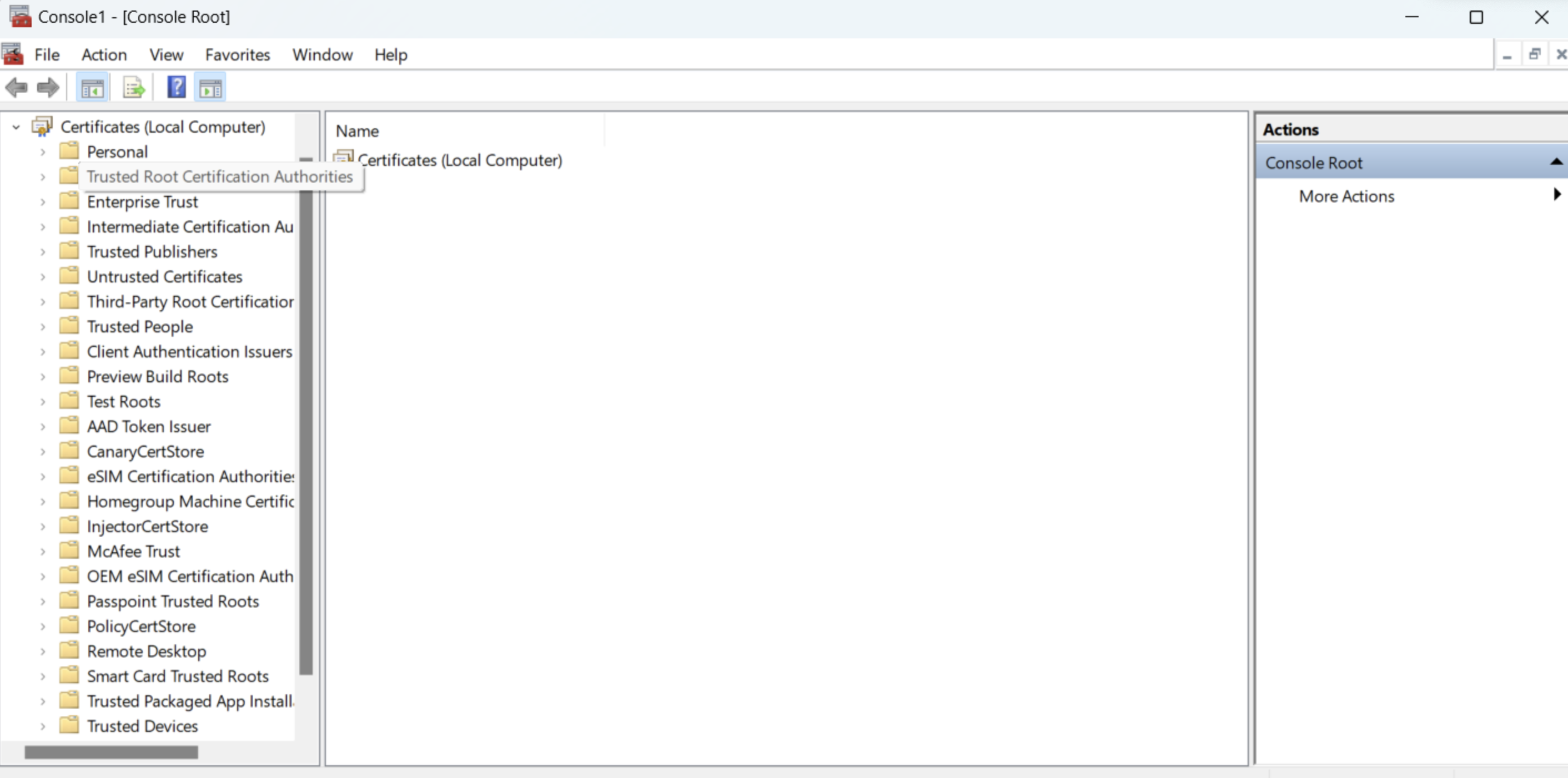
Task: Click the Remote Desktop folder icon
Action: (x=69, y=650)
